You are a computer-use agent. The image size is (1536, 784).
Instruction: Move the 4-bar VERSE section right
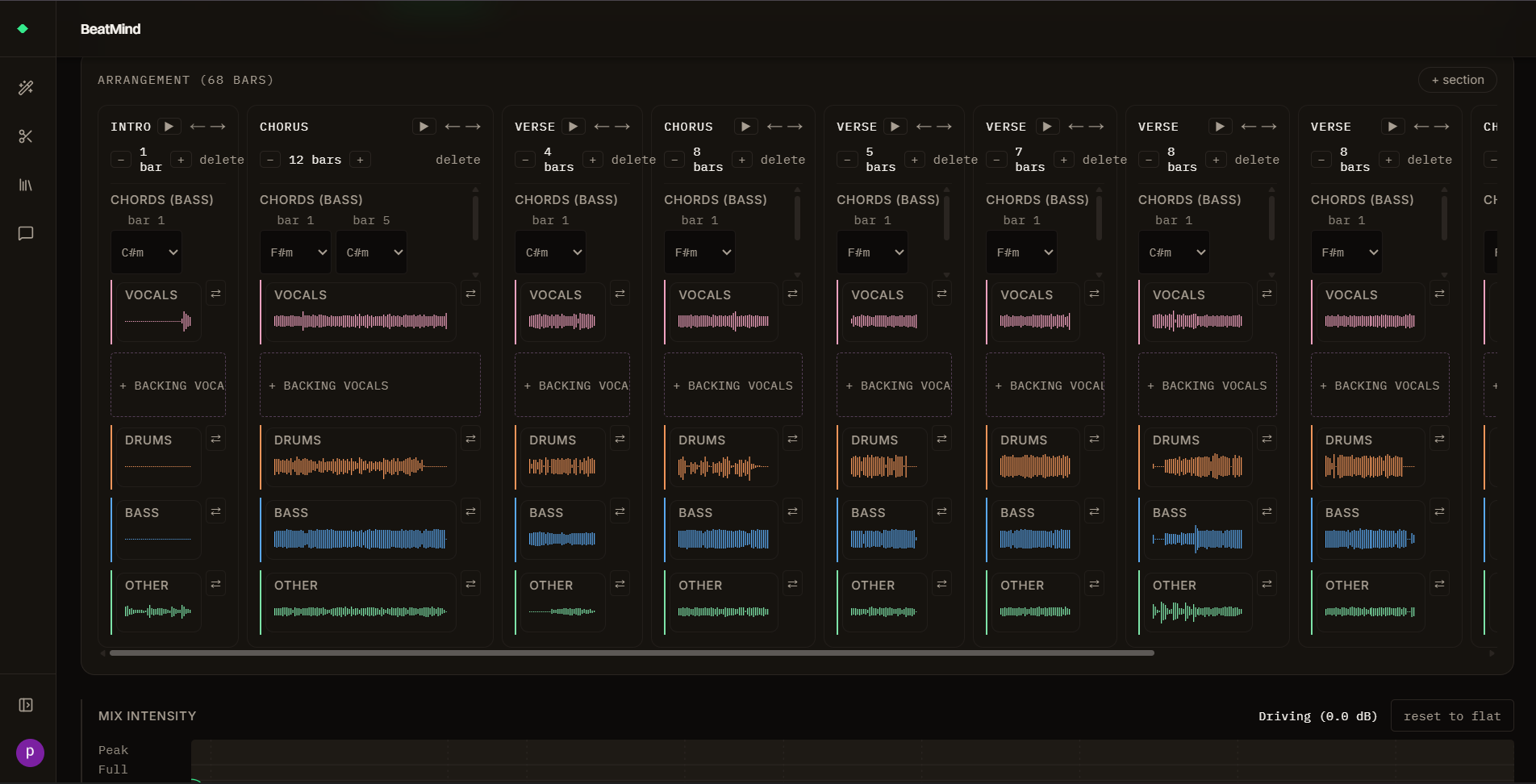(622, 127)
